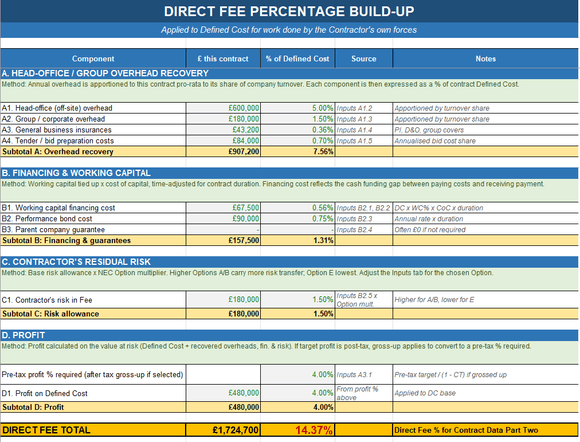Select 'B. FINANCING & WORKING CAPITAL' section heading

click(289, 173)
